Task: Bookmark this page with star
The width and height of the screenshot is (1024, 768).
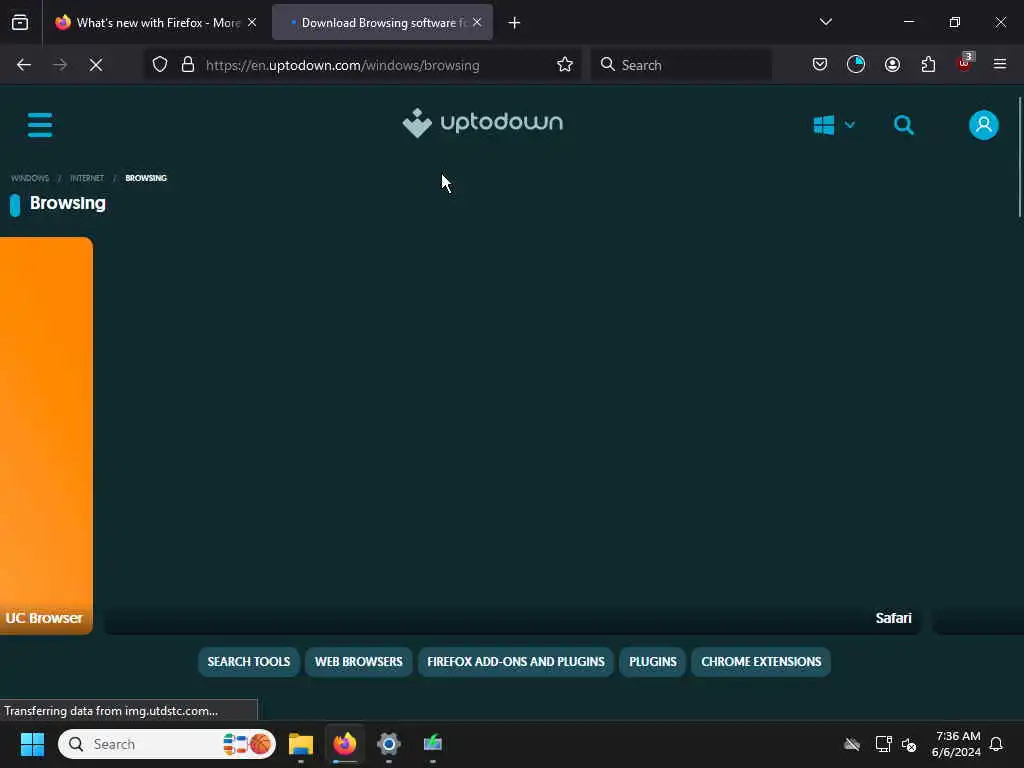Action: tap(565, 65)
